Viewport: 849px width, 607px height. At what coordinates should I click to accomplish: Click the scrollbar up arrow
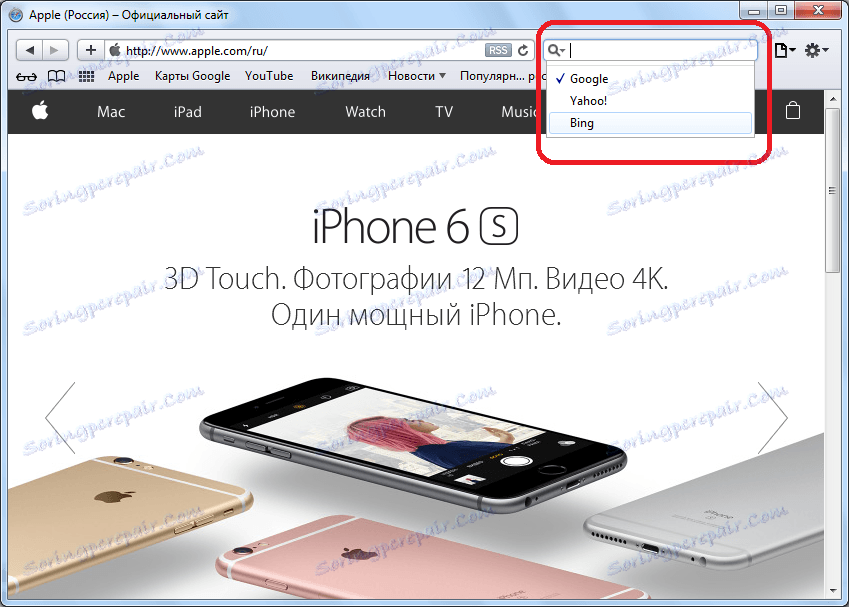coord(832,99)
